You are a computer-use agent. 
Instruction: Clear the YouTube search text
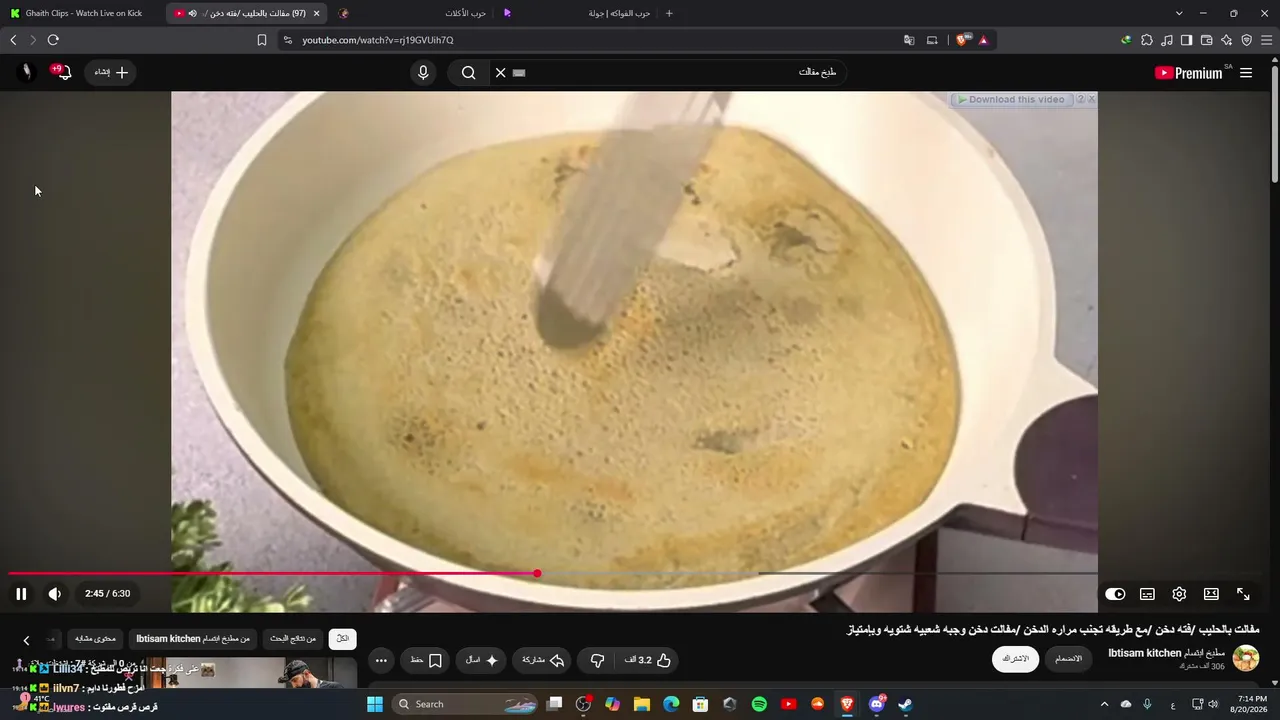point(501,72)
